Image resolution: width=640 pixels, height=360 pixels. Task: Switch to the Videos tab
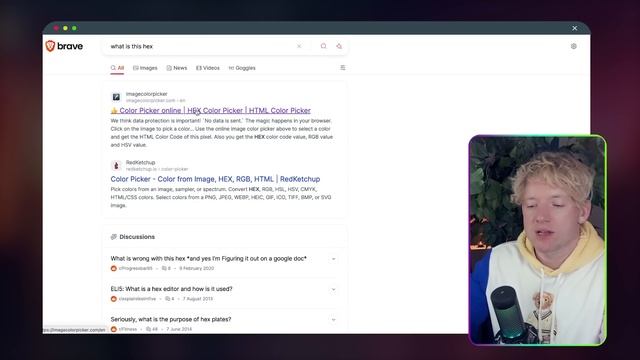tap(208, 68)
